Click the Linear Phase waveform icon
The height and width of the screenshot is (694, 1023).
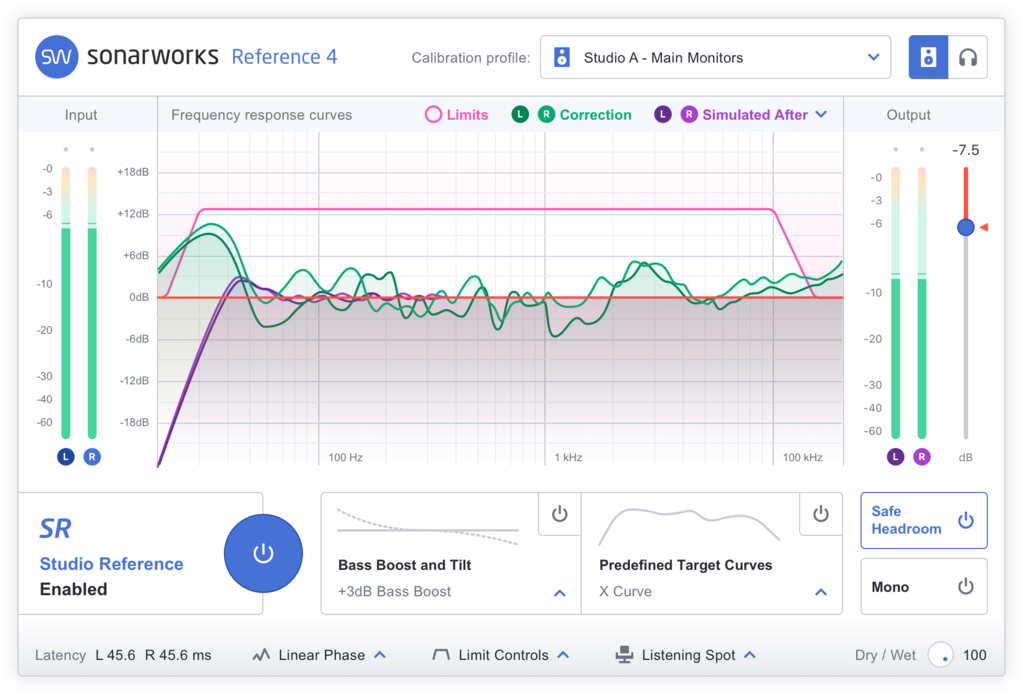pos(260,655)
